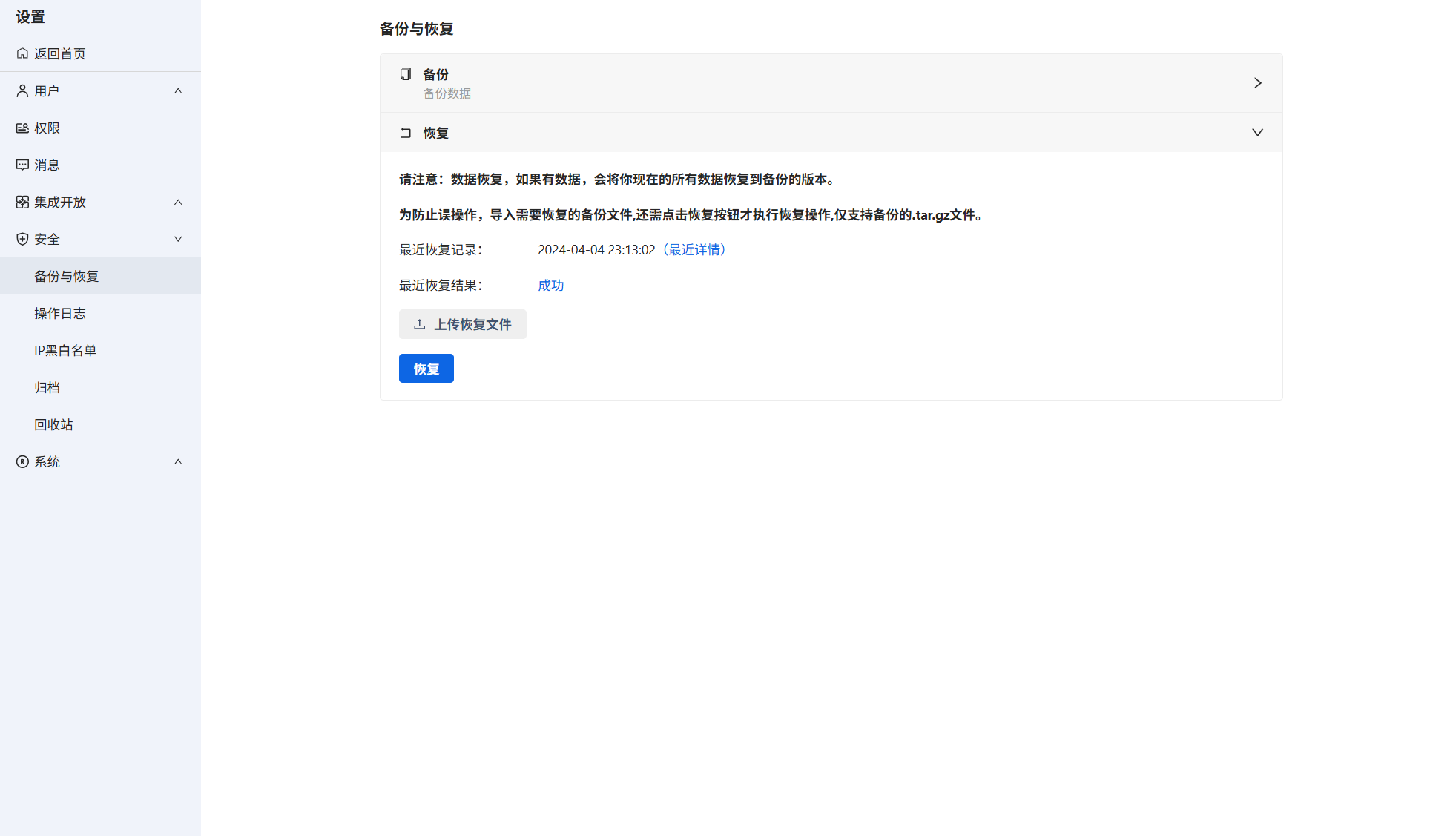Viewport: 1456px width, 836px height.
Task: Click the 安全 shield icon
Action: tap(22, 239)
